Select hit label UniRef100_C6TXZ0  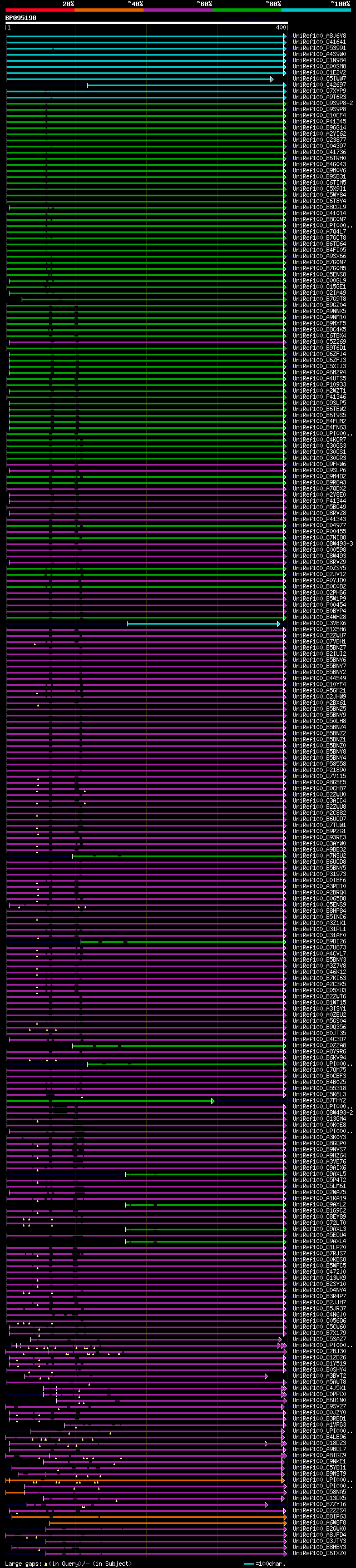point(319,1553)
